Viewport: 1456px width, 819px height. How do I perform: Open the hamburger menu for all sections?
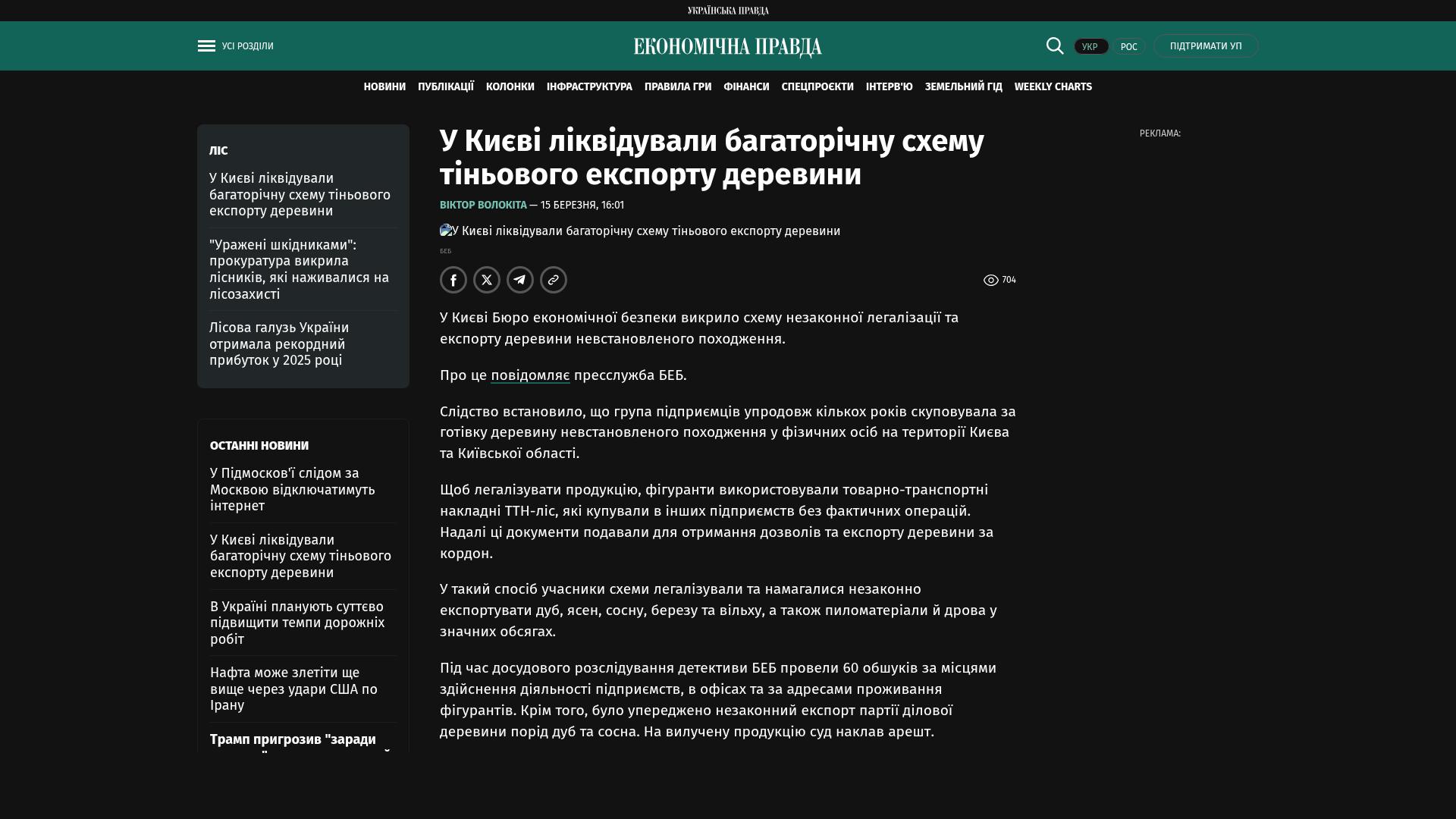[206, 46]
